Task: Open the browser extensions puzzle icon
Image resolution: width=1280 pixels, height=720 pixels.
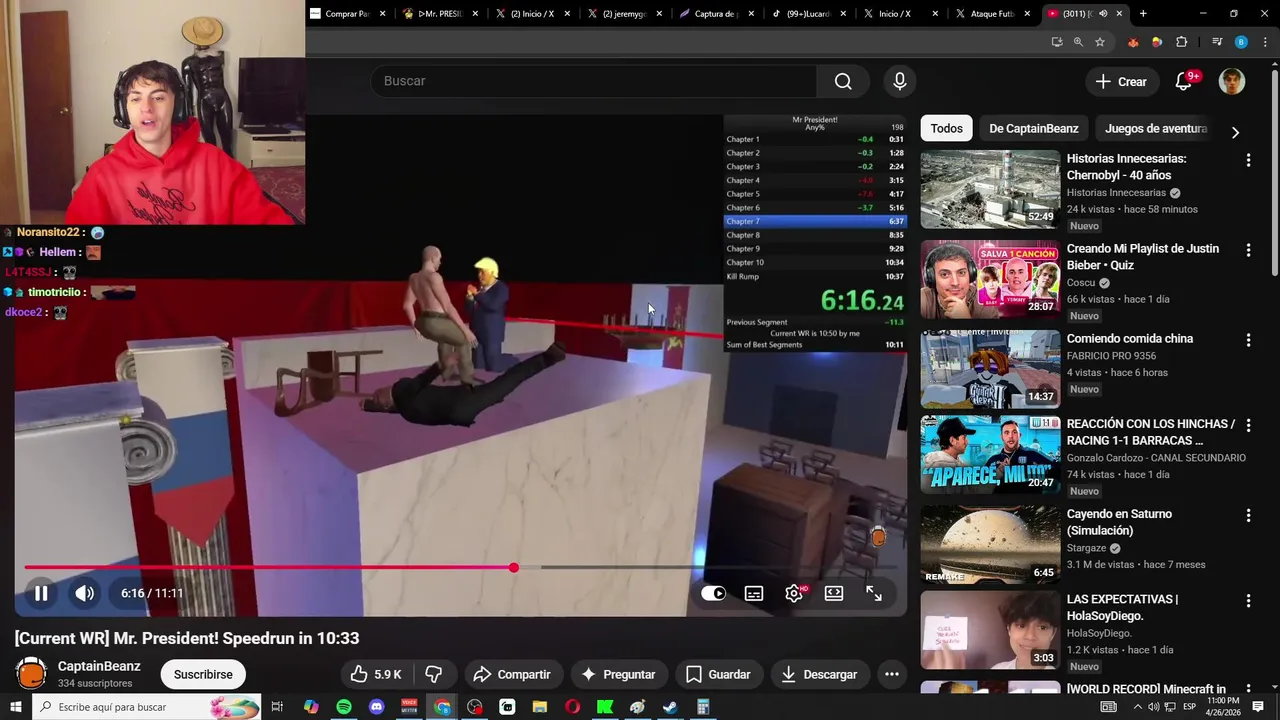Action: [x=1181, y=42]
